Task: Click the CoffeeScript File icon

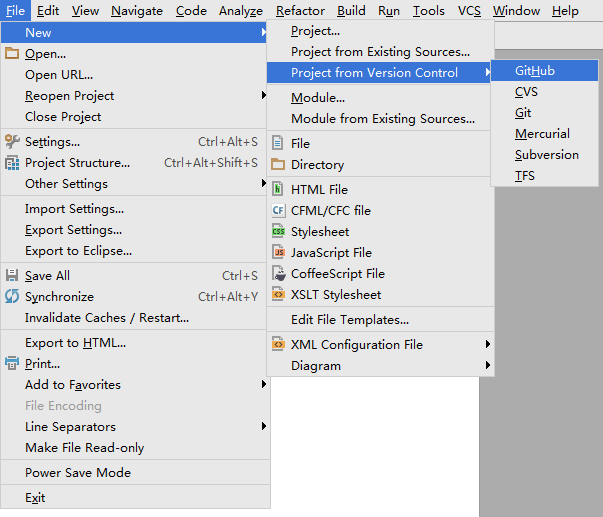Action: point(279,273)
